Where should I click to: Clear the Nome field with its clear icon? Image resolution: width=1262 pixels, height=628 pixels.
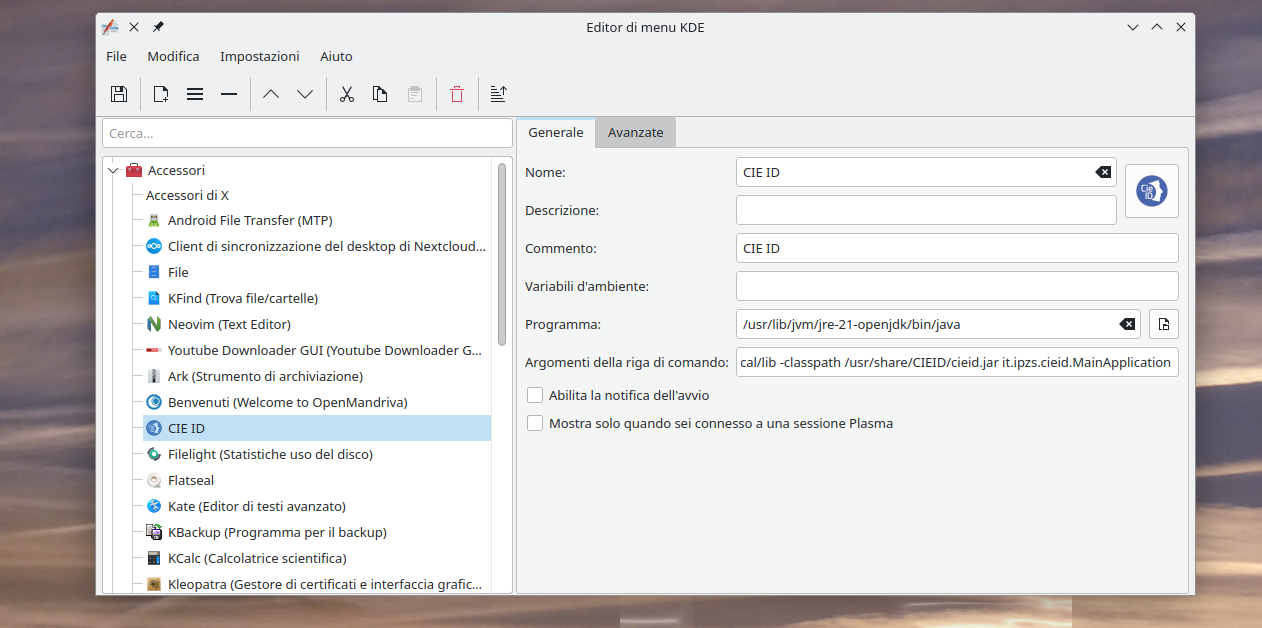1103,172
